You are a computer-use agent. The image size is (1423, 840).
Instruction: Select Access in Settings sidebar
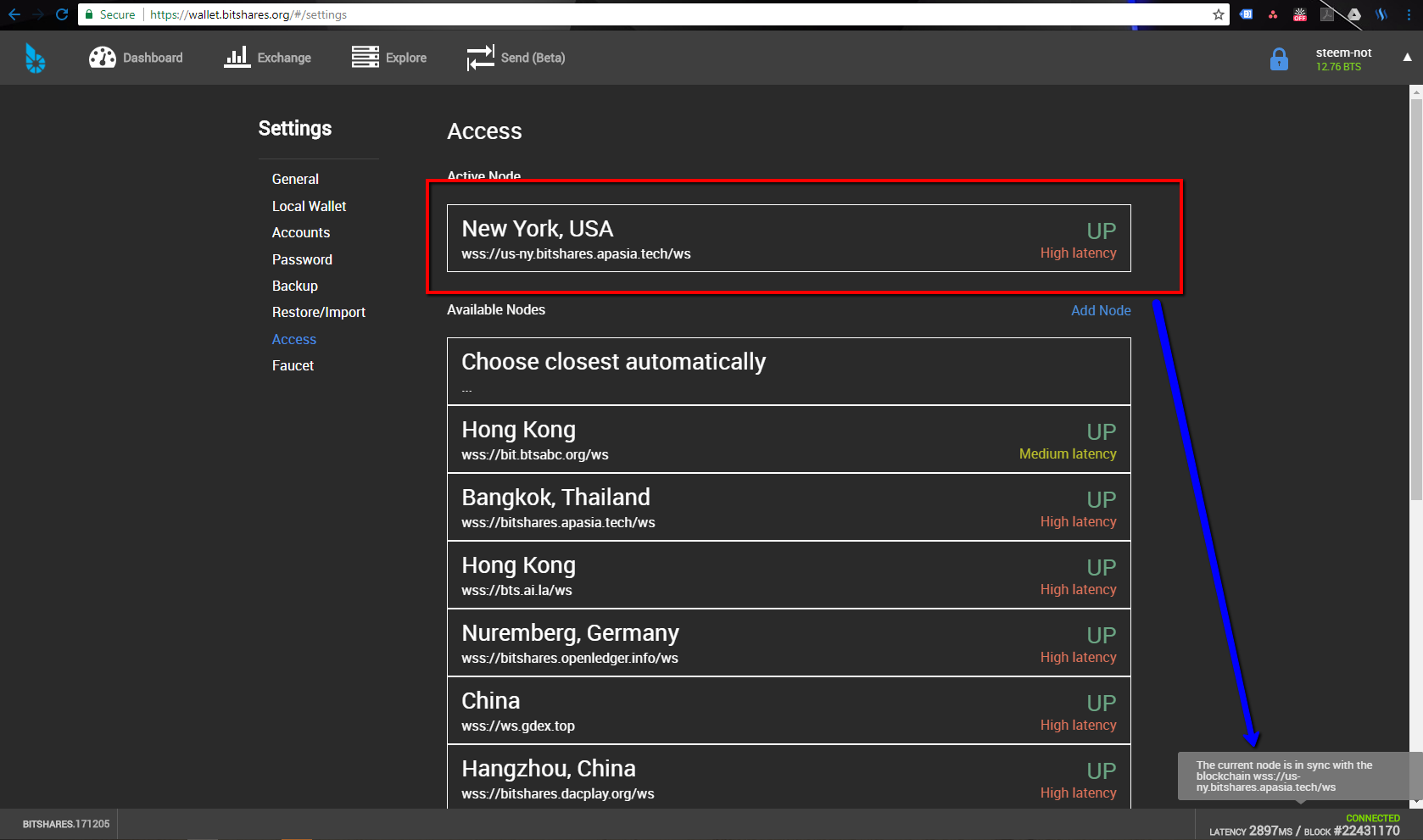[x=293, y=339]
